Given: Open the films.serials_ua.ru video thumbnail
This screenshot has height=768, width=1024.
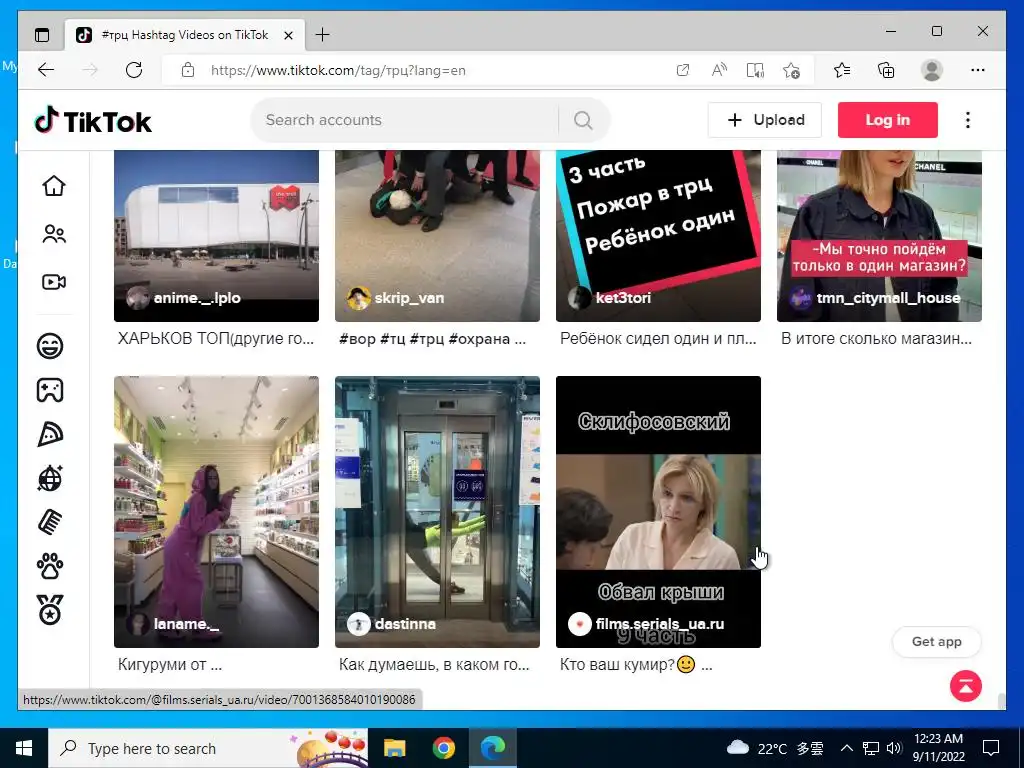Looking at the screenshot, I should (x=658, y=512).
